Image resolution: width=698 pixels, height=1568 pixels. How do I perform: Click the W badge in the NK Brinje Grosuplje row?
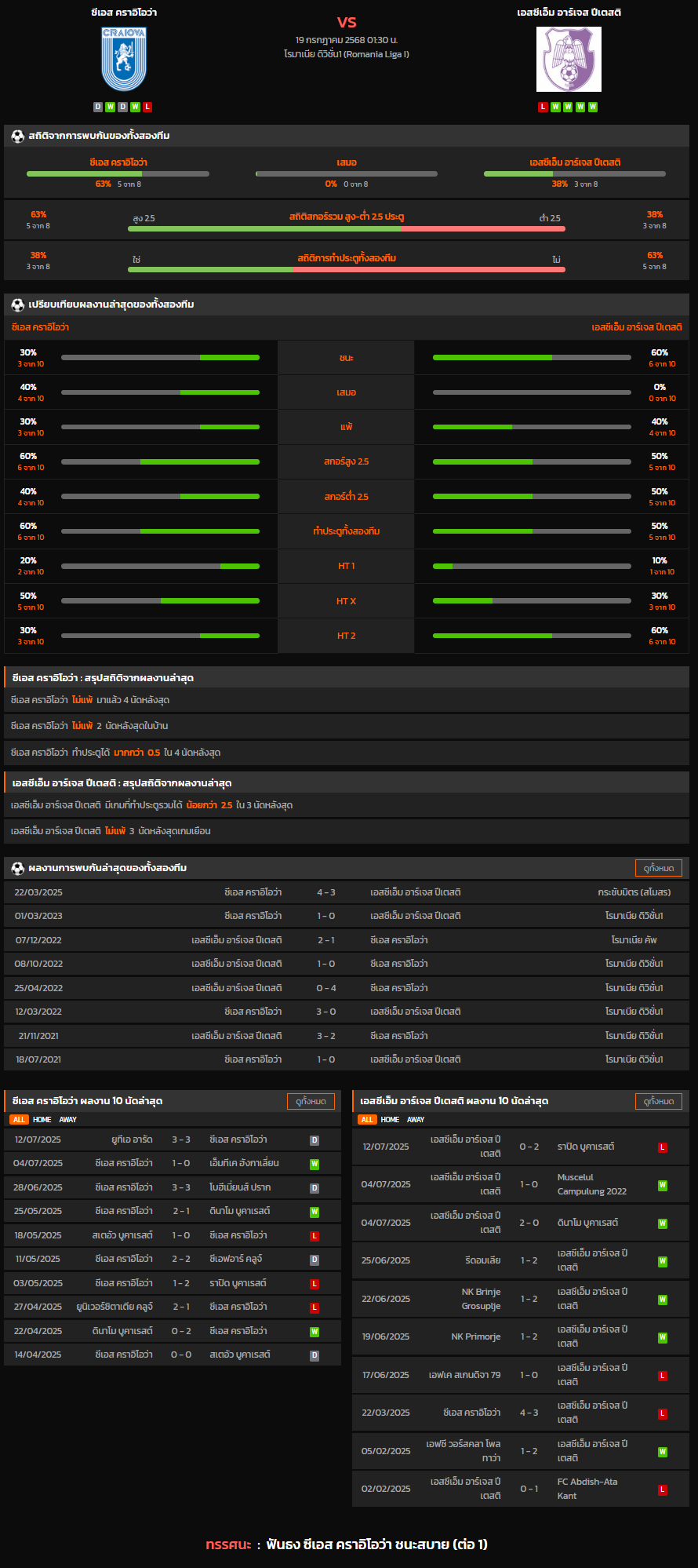click(x=663, y=1300)
